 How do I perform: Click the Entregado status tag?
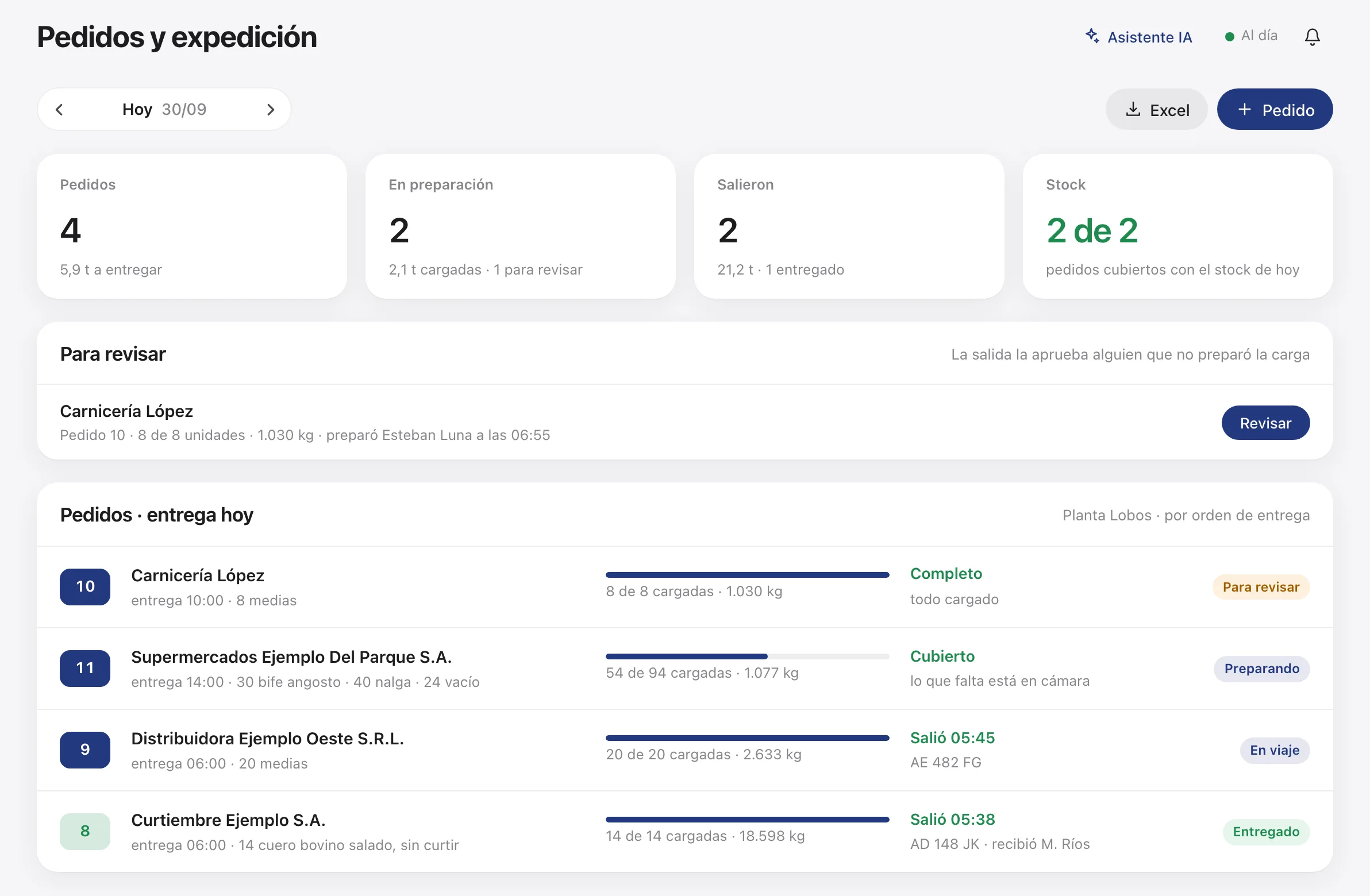[x=1266, y=832]
